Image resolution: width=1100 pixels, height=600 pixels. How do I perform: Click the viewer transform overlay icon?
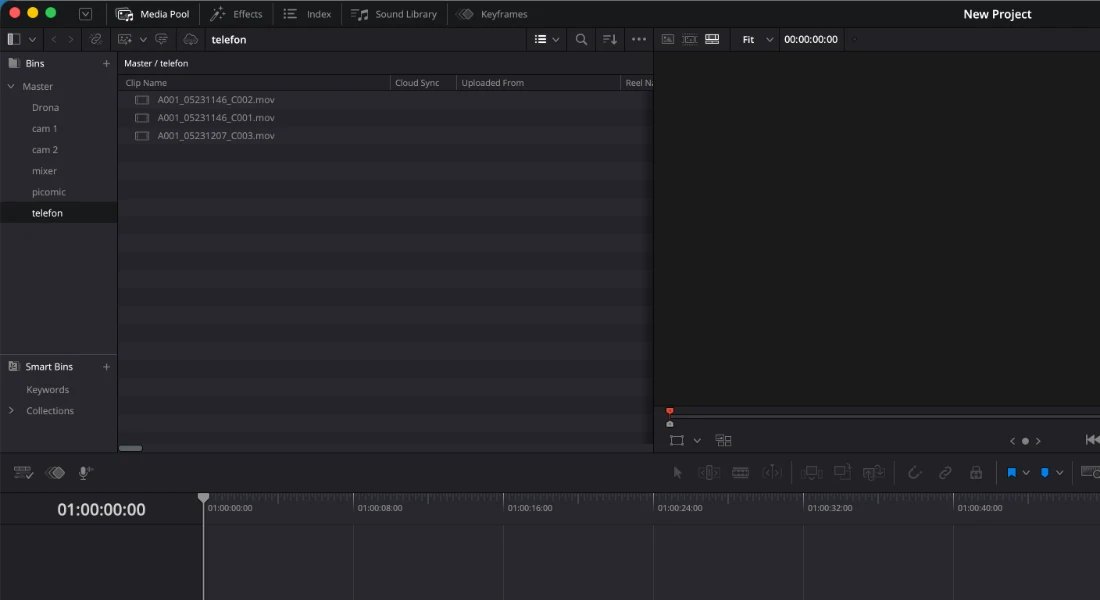(676, 441)
